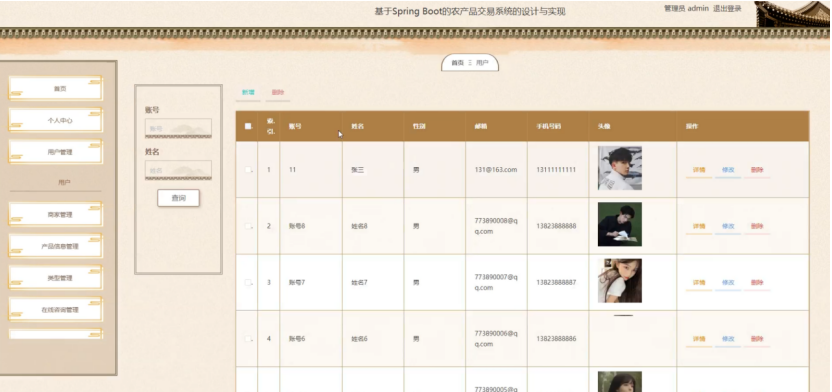Collapse the 用户管理 sidebar menu
This screenshot has height=392, width=832.
pyautogui.click(x=56, y=152)
